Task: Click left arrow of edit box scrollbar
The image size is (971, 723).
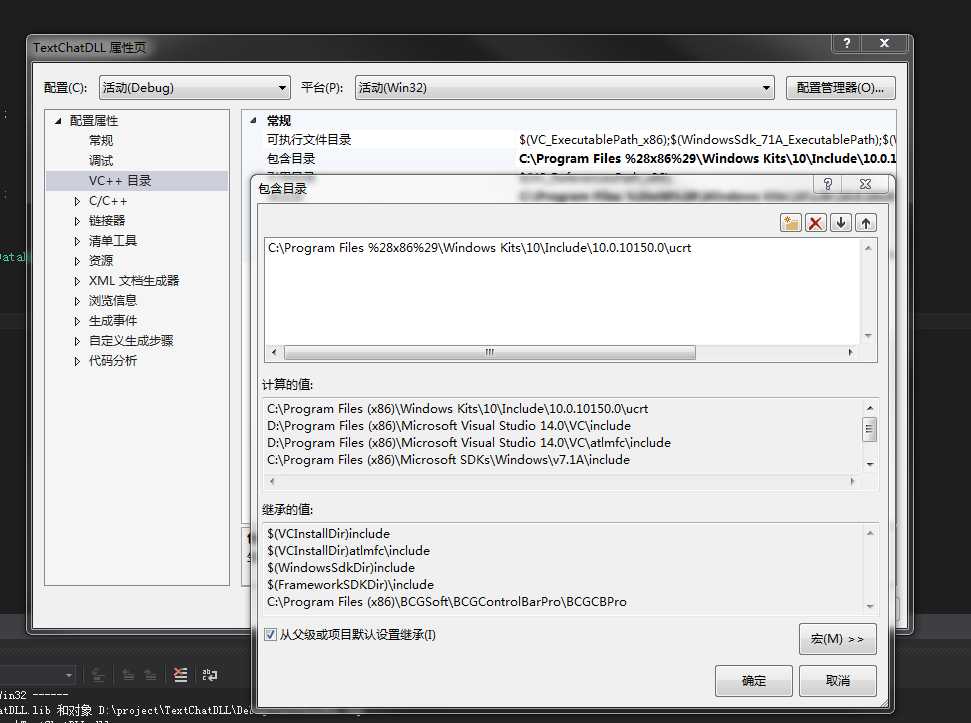Action: (x=274, y=352)
